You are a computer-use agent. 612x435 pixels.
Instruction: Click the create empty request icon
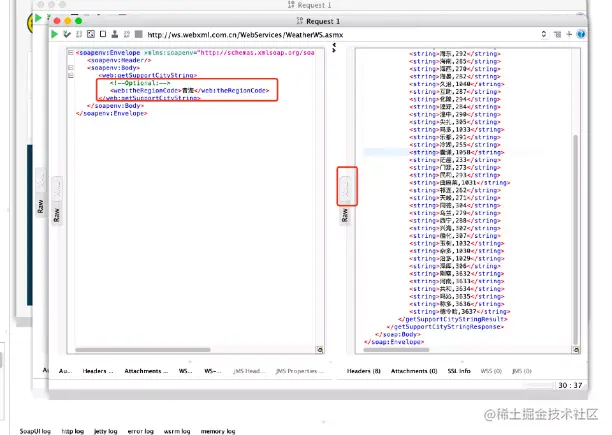click(x=103, y=34)
